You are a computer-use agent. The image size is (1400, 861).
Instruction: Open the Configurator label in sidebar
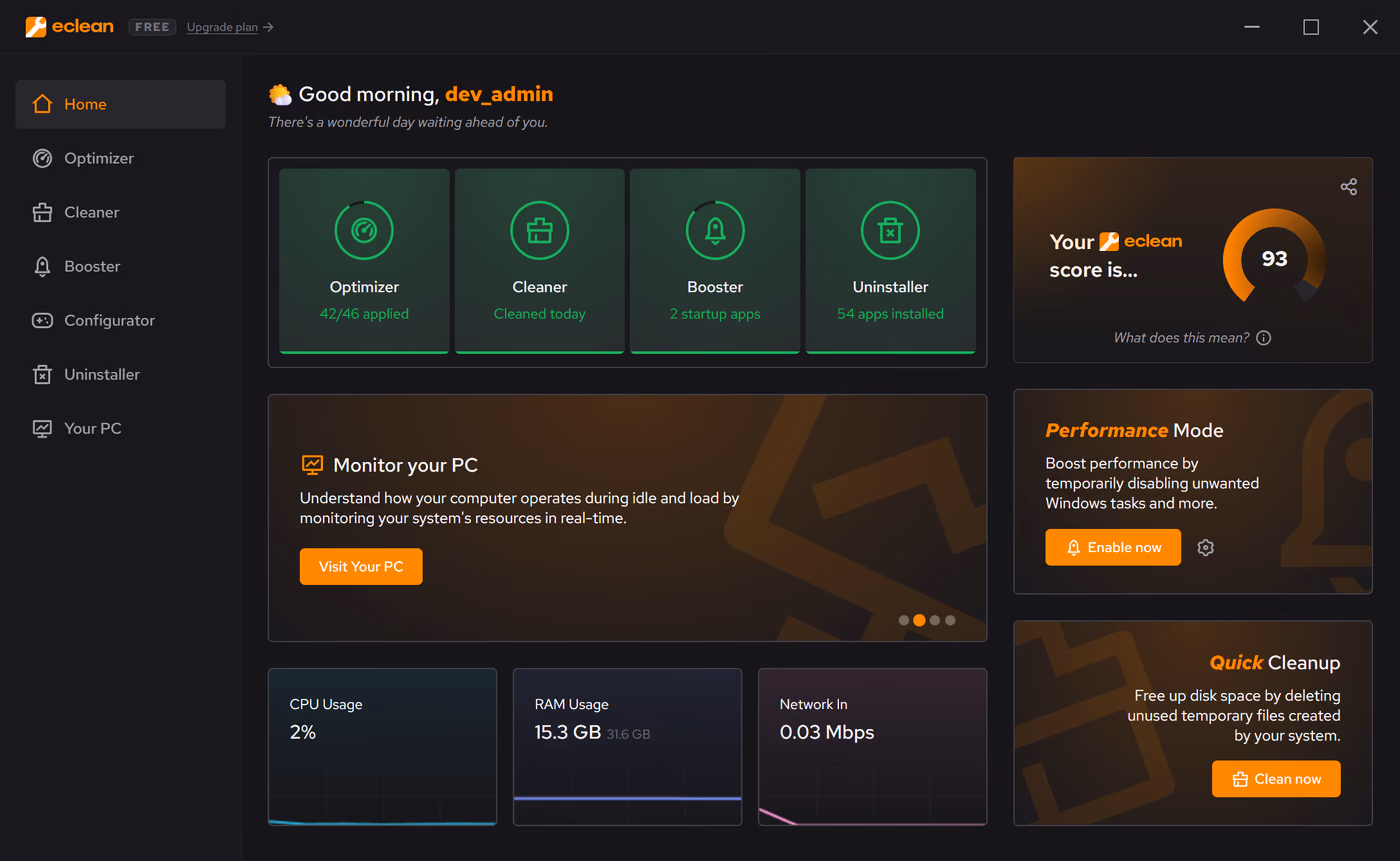[110, 320]
